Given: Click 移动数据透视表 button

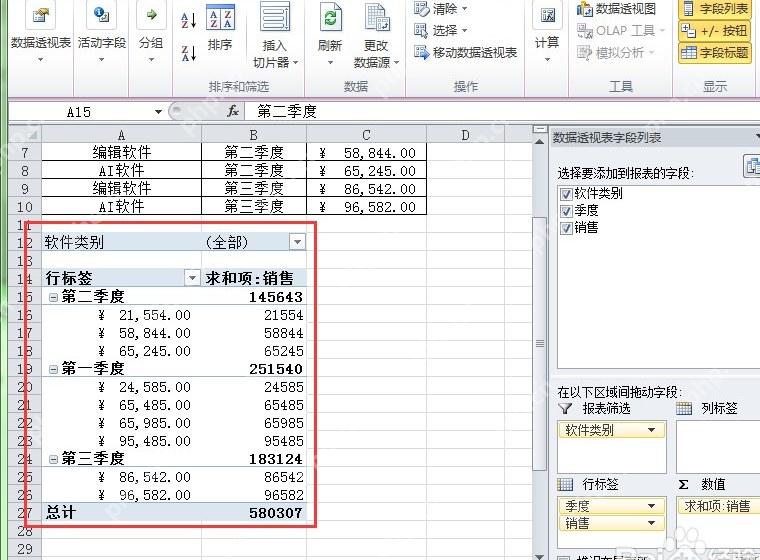Looking at the screenshot, I should point(466,52).
